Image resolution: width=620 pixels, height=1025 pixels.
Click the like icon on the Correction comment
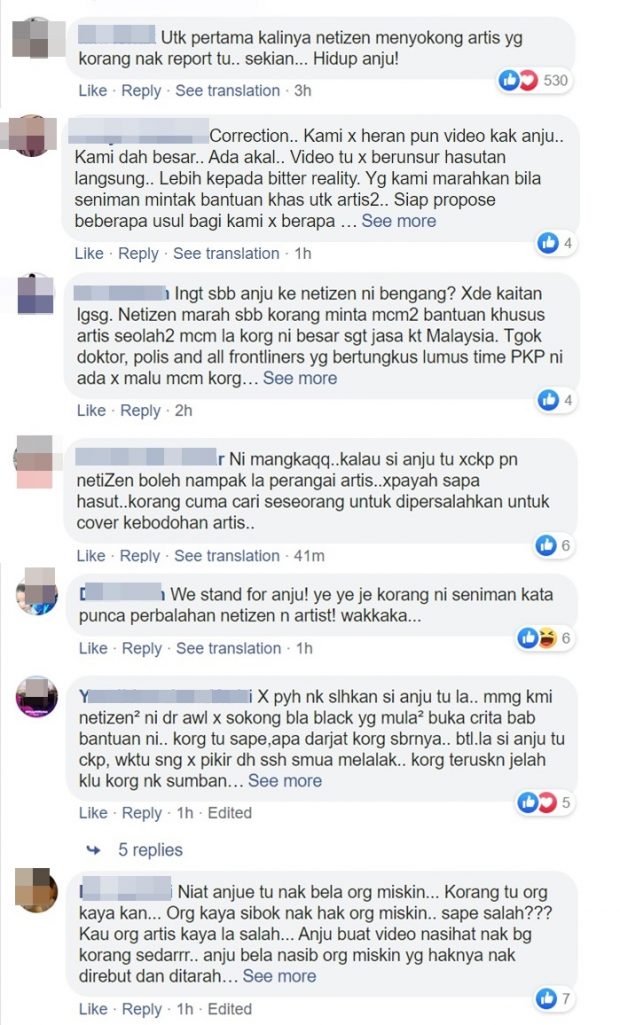pyautogui.click(x=548, y=243)
